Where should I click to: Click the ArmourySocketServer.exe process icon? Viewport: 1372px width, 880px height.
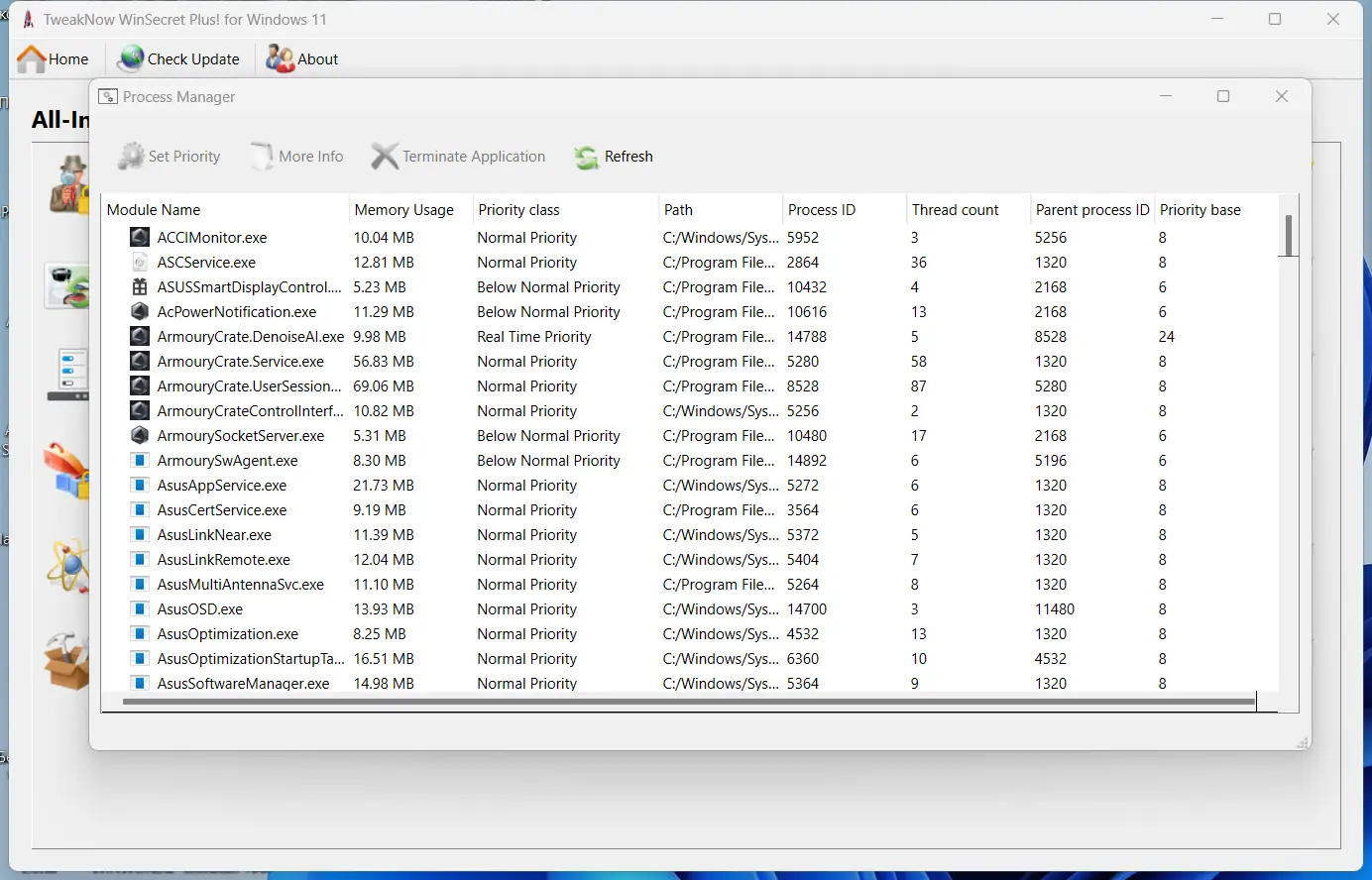coord(140,435)
